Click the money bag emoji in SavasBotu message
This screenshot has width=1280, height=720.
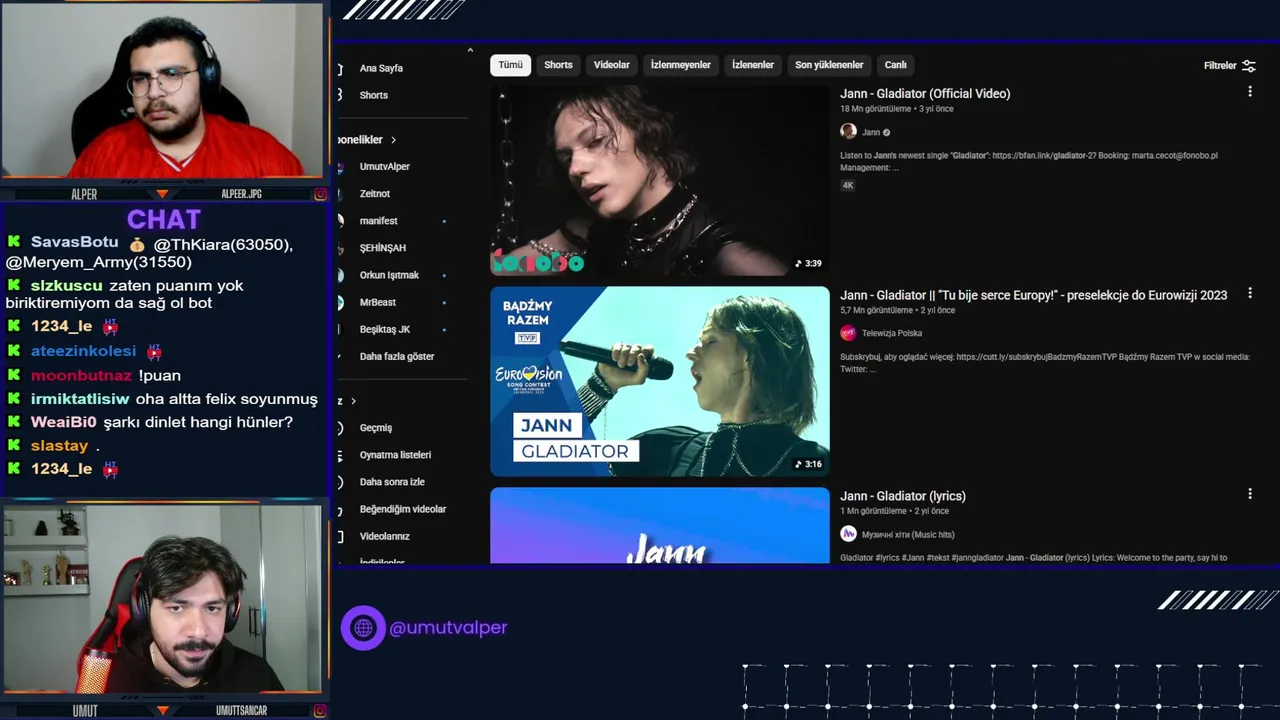coord(137,244)
